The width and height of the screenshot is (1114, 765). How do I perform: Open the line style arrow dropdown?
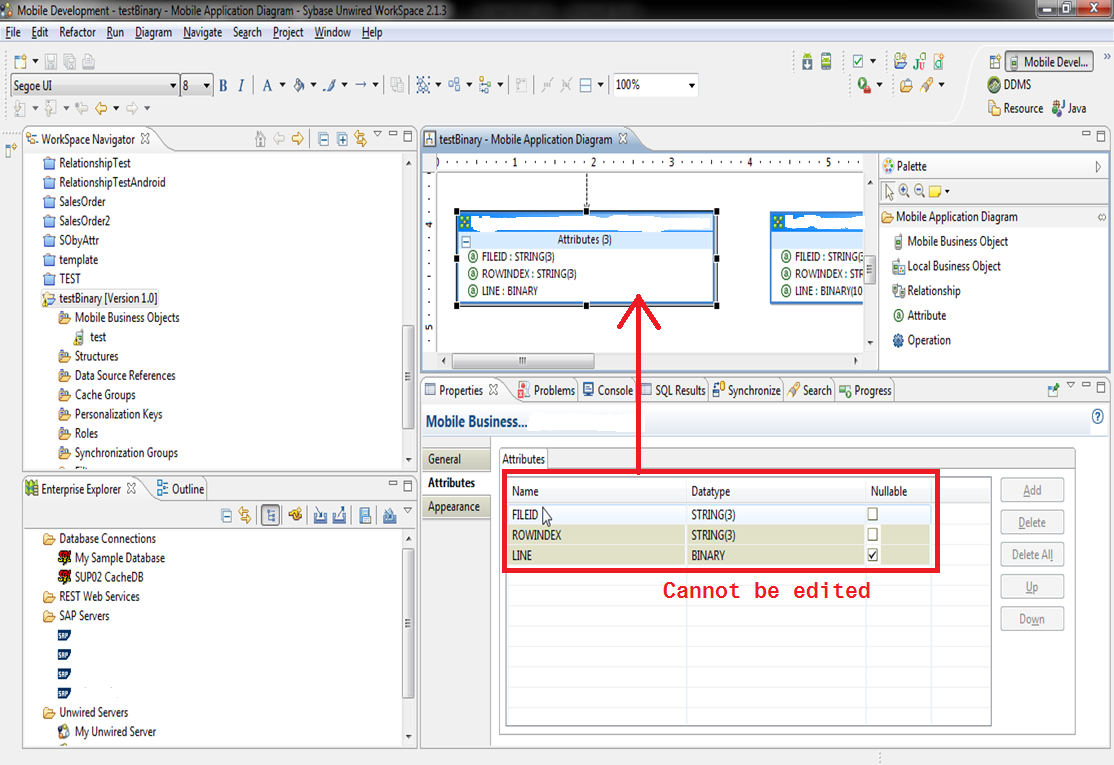pos(376,85)
